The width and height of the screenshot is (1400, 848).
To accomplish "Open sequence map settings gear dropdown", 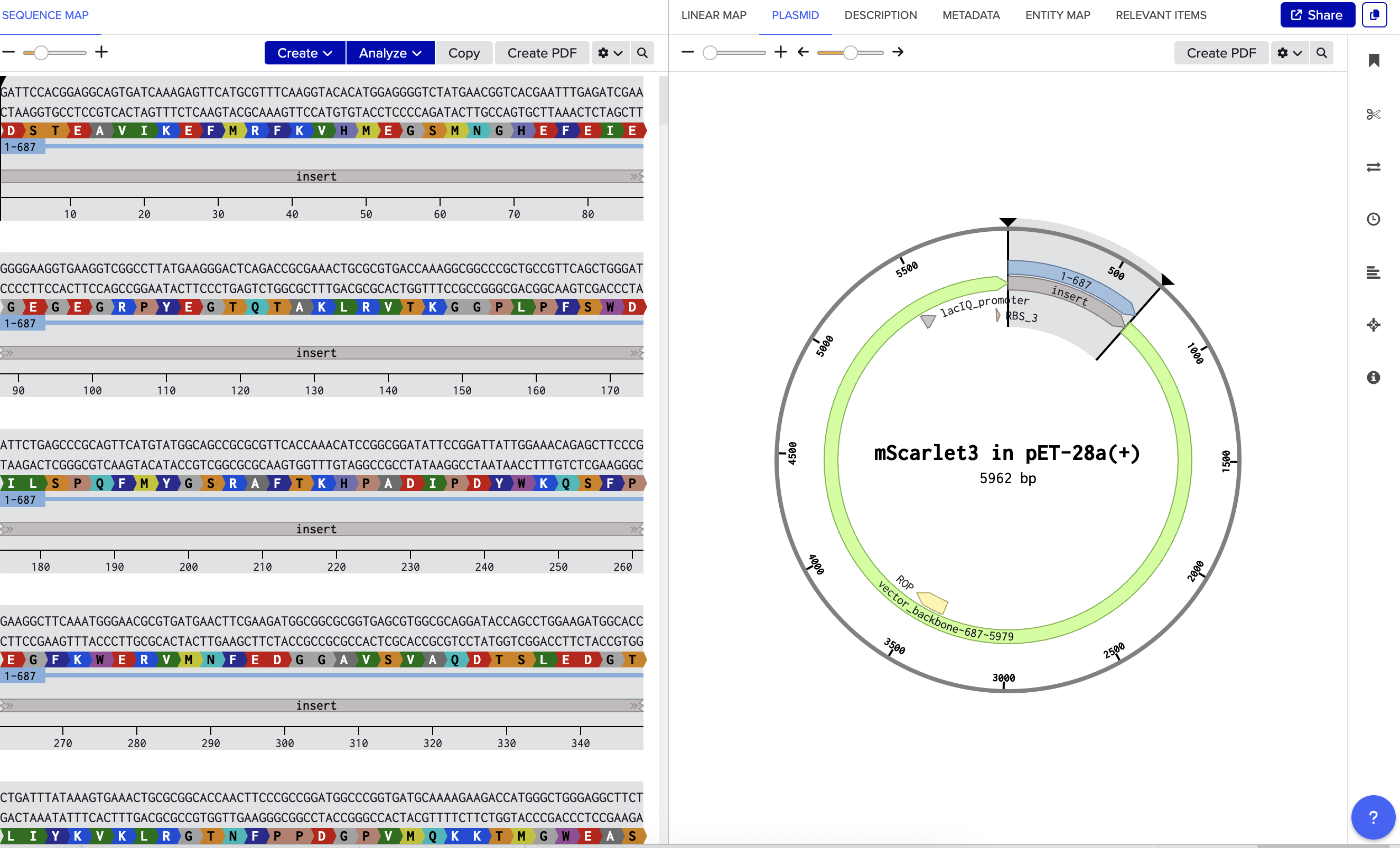I will 610,53.
